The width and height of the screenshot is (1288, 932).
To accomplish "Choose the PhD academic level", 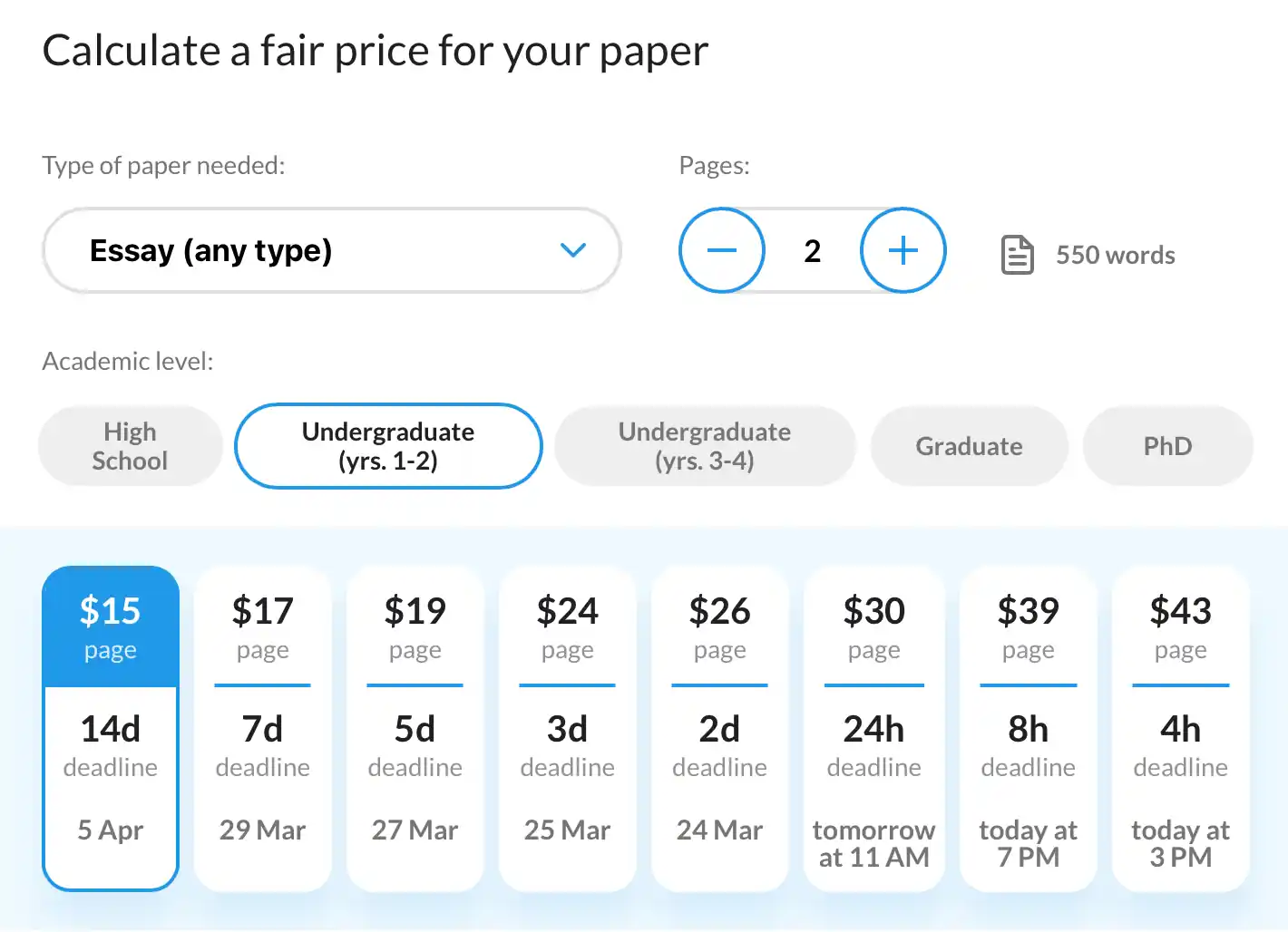I will [x=1168, y=446].
